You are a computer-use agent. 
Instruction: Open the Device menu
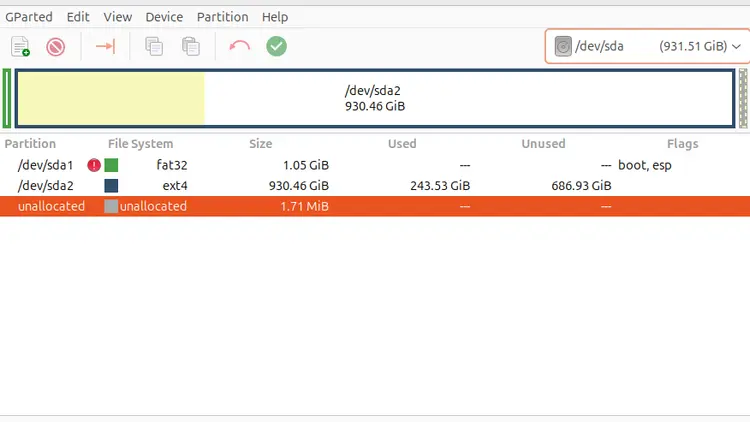pos(164,17)
